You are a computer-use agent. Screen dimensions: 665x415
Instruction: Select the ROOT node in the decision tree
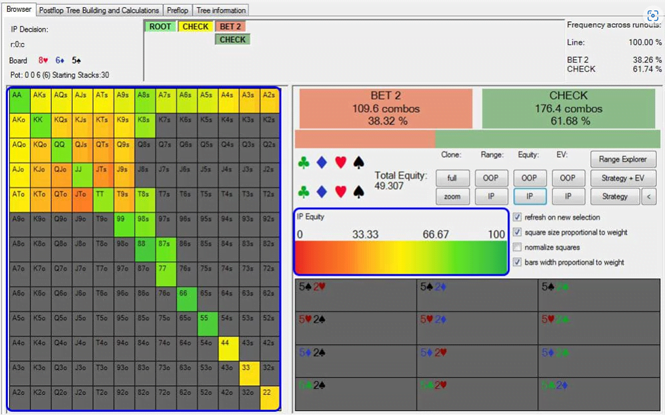pos(160,27)
